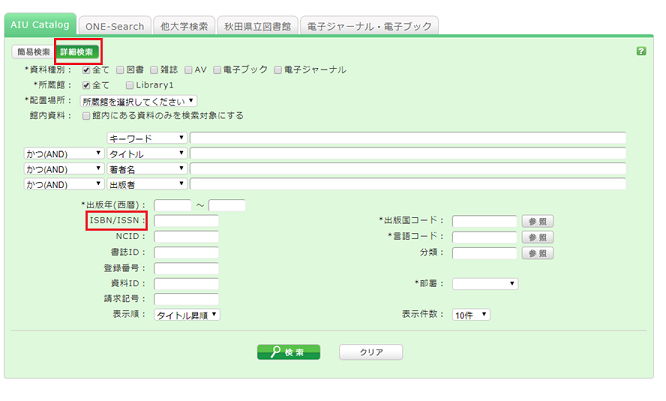Open the 配置場所 location dropdown
666x401 pixels.
pos(139,100)
